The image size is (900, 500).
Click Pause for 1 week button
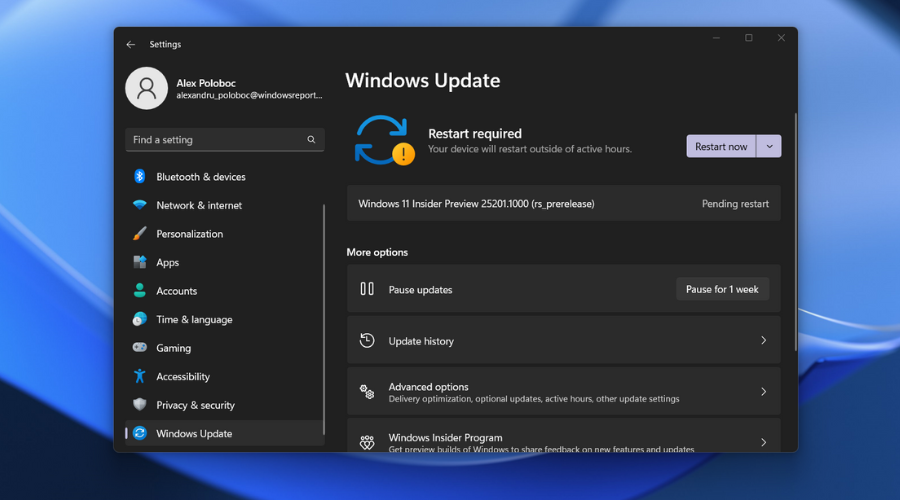click(x=722, y=289)
